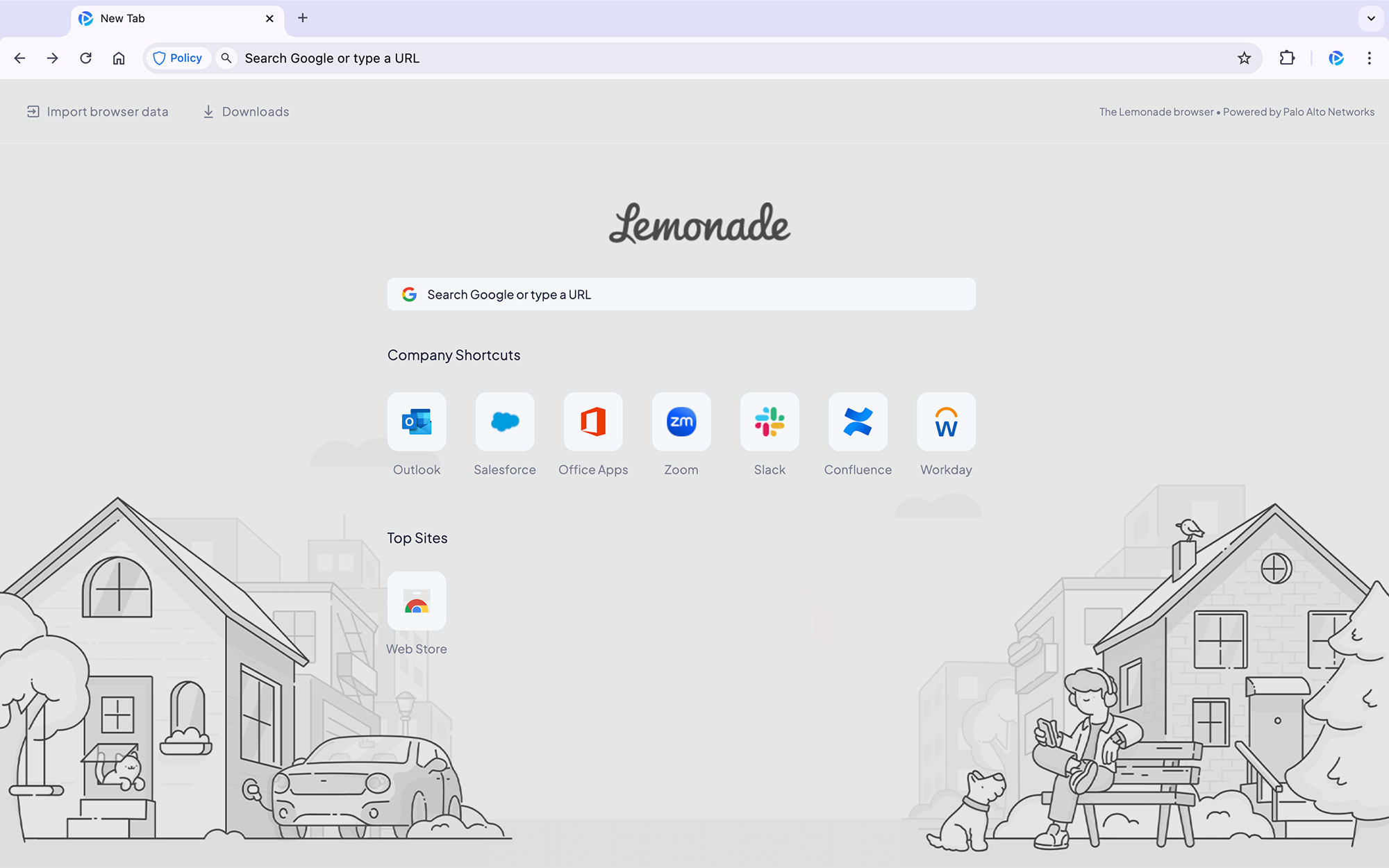The height and width of the screenshot is (868, 1389).
Task: Open the Zoom shortcut
Action: 681,422
